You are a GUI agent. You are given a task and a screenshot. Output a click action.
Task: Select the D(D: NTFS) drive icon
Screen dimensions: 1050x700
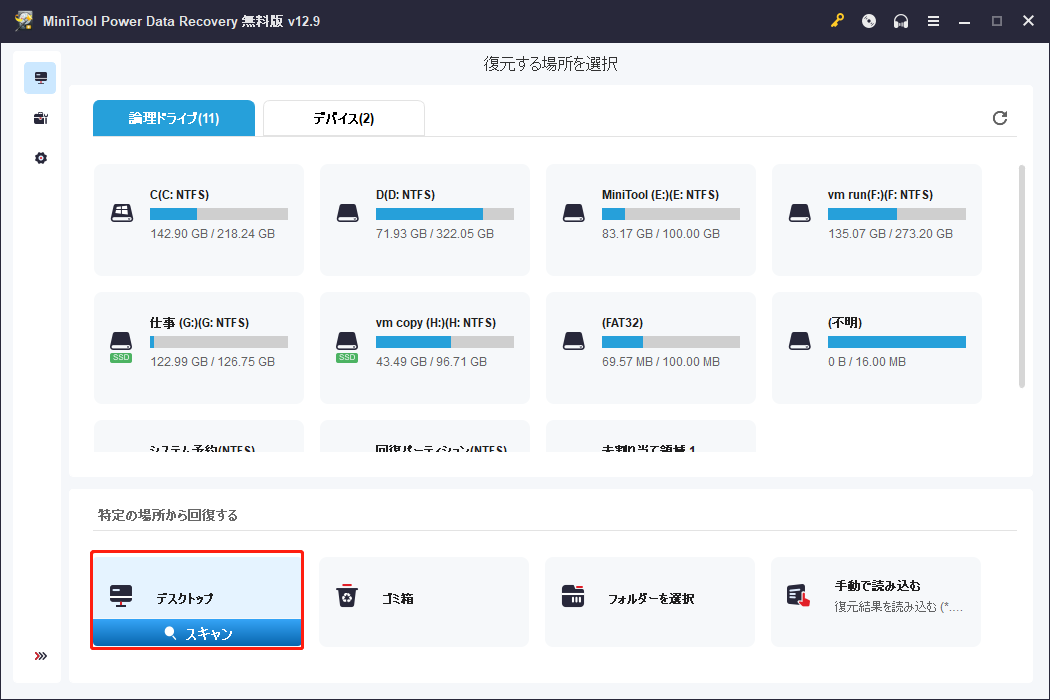coord(348,213)
